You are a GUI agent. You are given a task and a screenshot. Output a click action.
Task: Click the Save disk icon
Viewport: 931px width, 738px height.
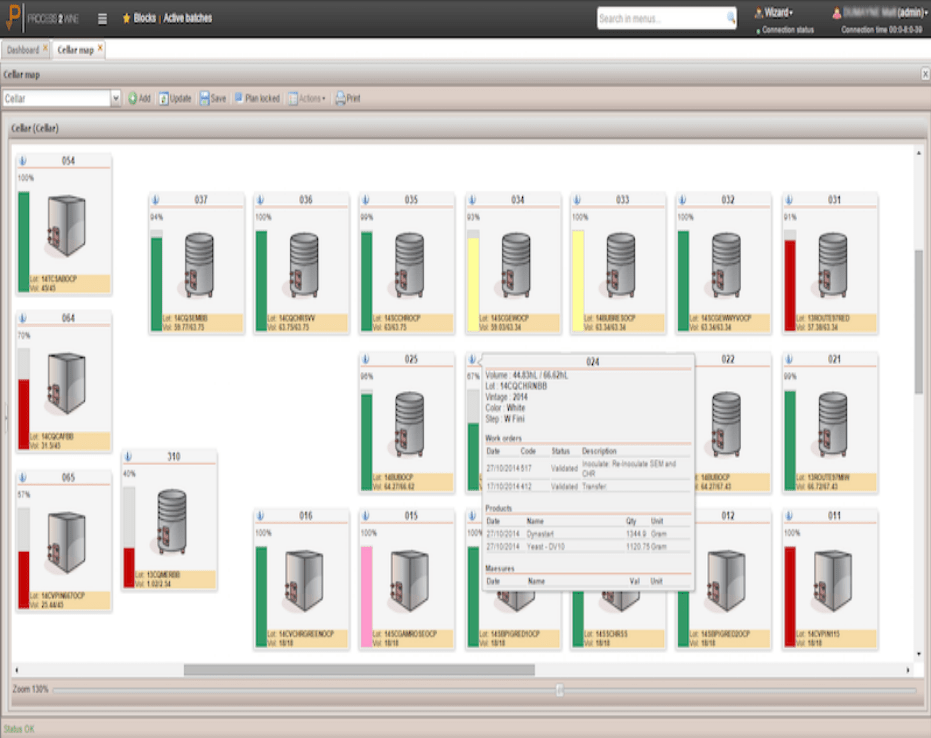tap(205, 99)
